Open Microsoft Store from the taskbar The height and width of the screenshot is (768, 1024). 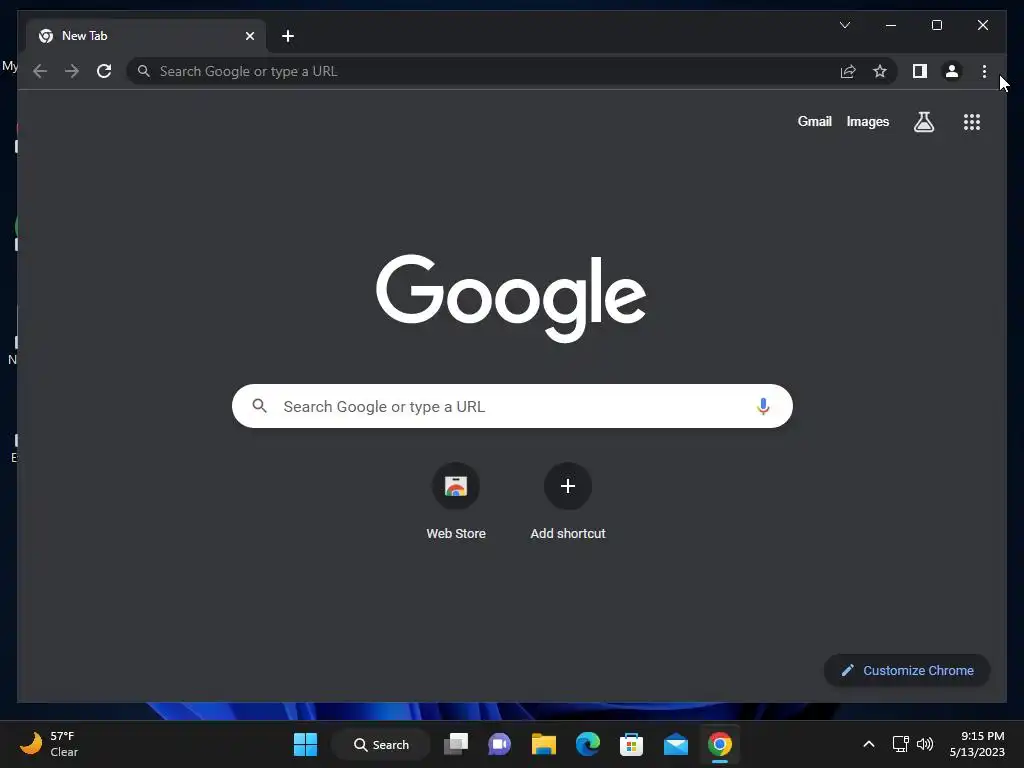pos(632,744)
